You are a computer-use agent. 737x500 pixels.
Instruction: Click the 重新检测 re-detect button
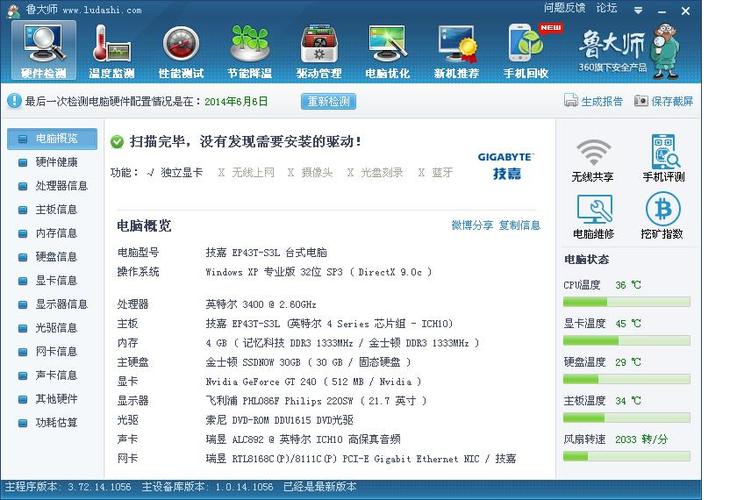click(328, 101)
